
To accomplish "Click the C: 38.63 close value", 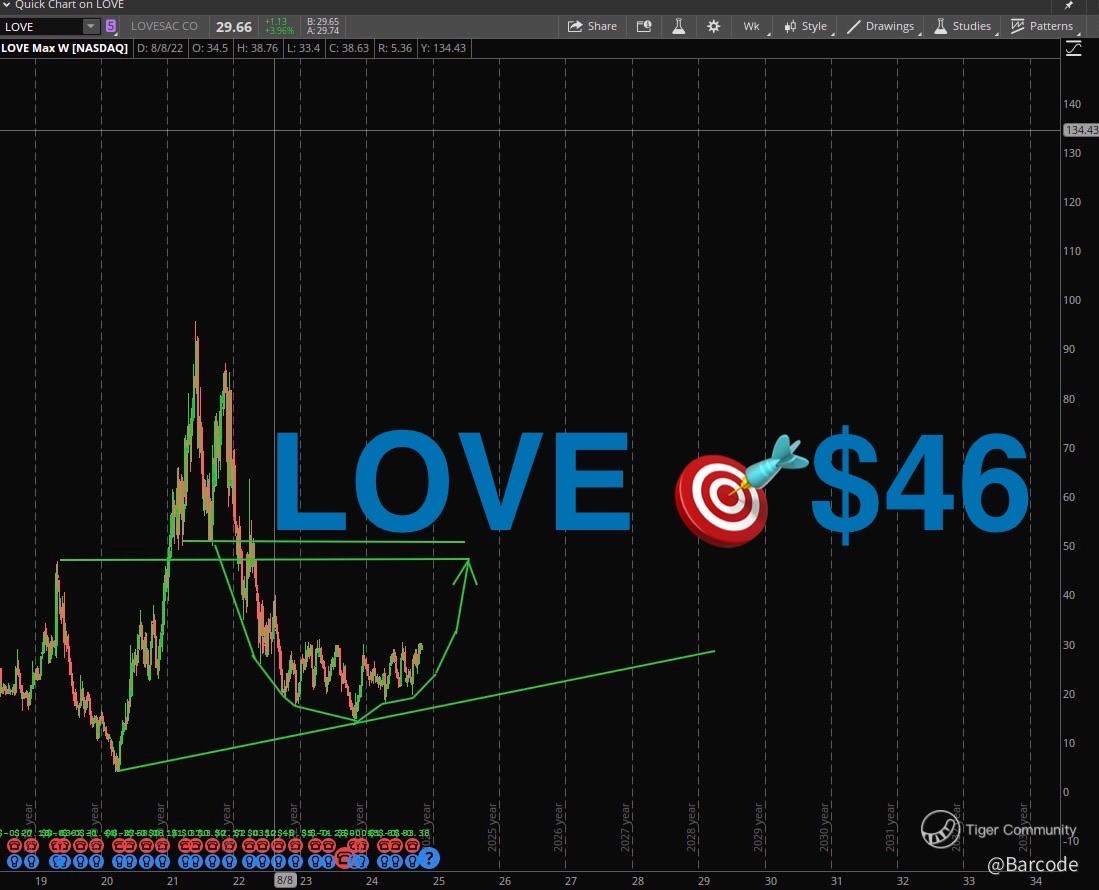I will click(x=348, y=48).
